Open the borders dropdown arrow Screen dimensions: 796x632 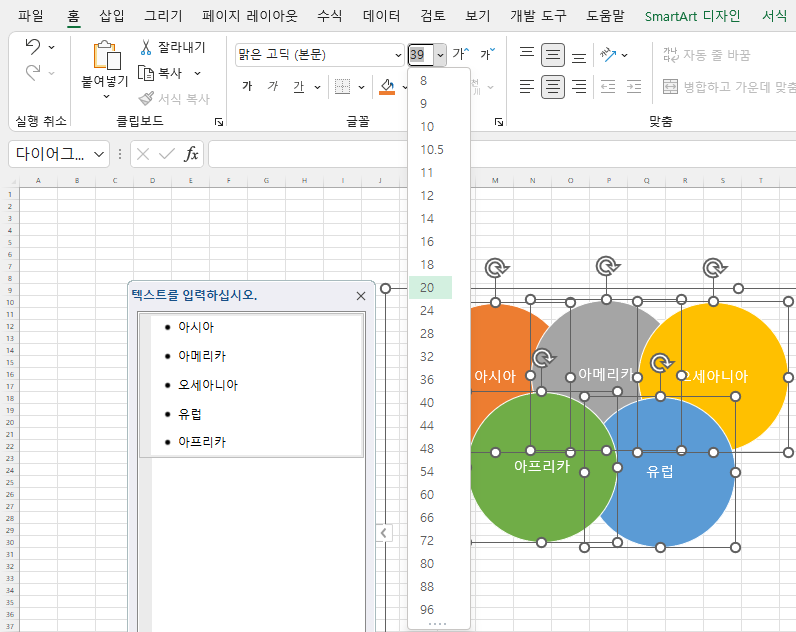(x=361, y=87)
